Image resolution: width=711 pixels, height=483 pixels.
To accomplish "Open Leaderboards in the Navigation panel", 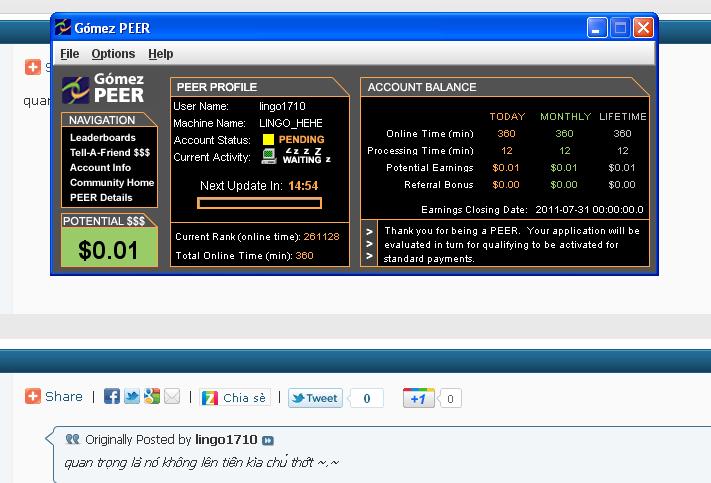I will [x=102, y=137].
